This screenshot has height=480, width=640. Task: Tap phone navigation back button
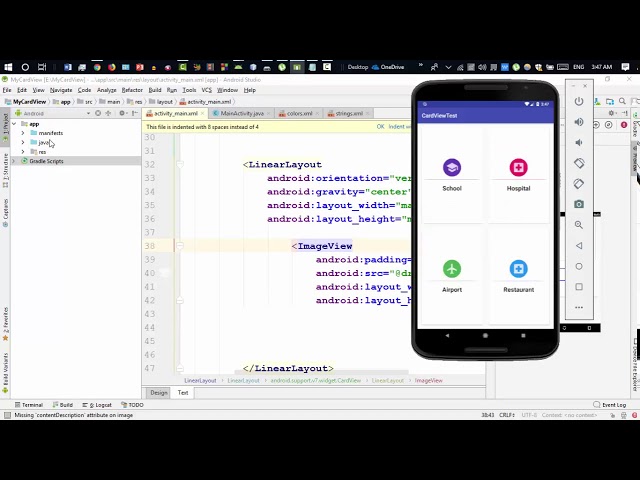pos(447,336)
